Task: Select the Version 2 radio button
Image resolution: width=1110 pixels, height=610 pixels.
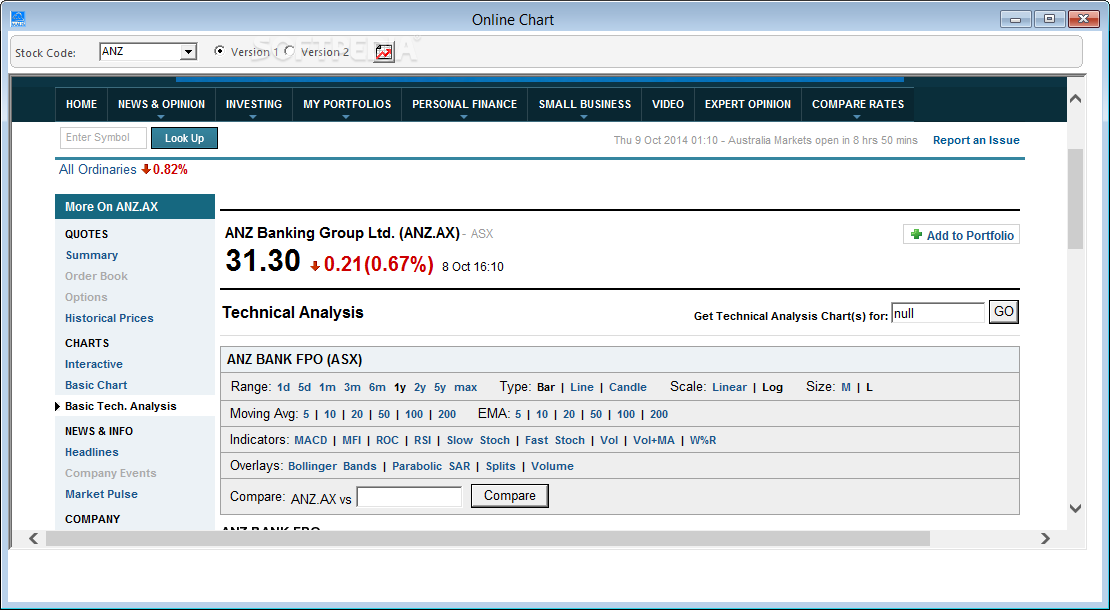Action: (x=289, y=51)
